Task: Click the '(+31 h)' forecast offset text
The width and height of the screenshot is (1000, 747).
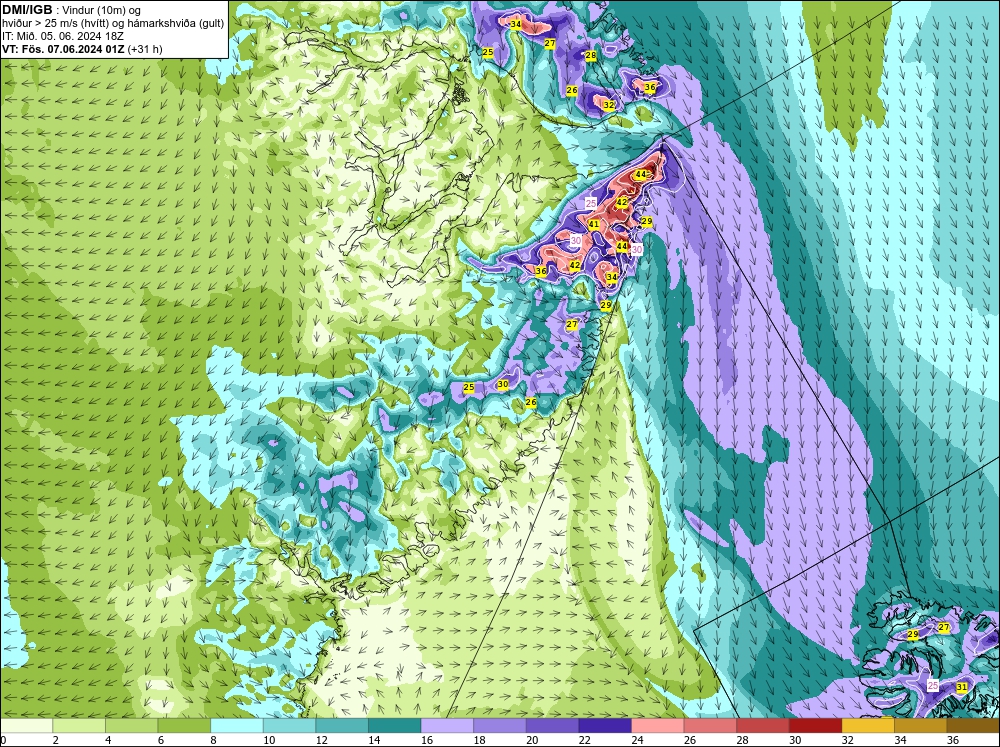Action: click(145, 49)
